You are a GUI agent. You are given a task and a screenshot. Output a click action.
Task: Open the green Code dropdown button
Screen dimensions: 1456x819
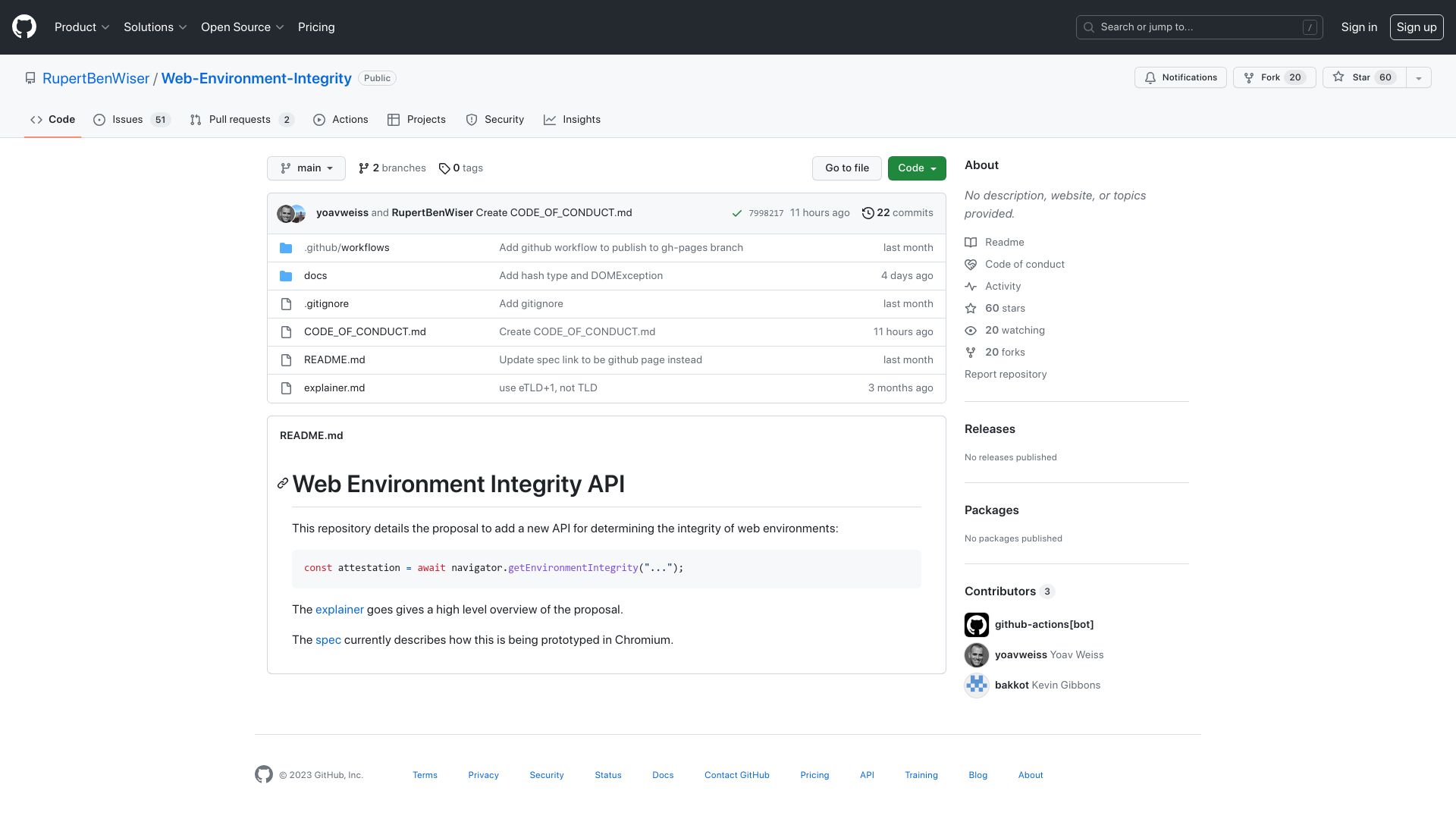click(917, 168)
